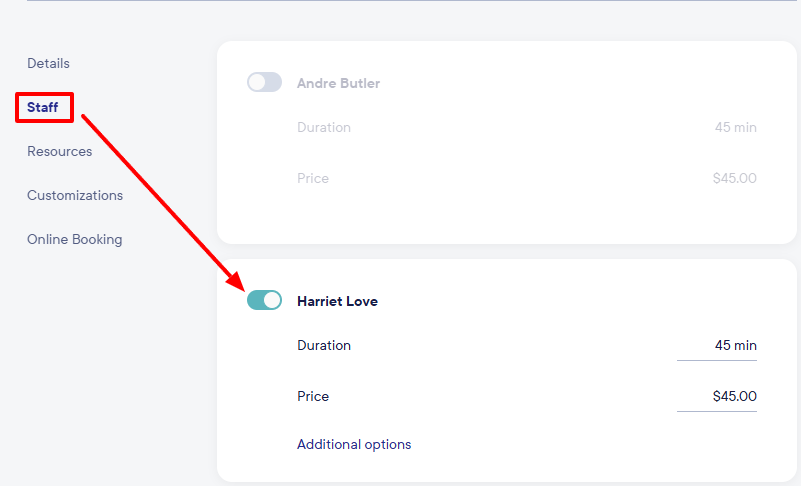Enable the Andre Butler toggle
Screen dimensions: 801x486
point(264,83)
